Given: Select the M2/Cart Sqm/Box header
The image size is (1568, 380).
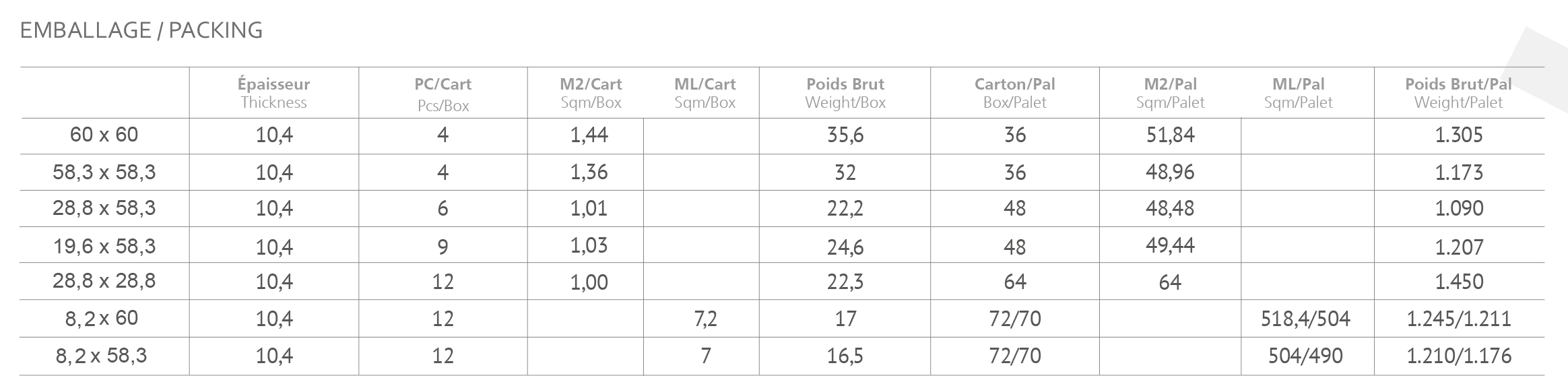Looking at the screenshot, I should click(x=591, y=93).
